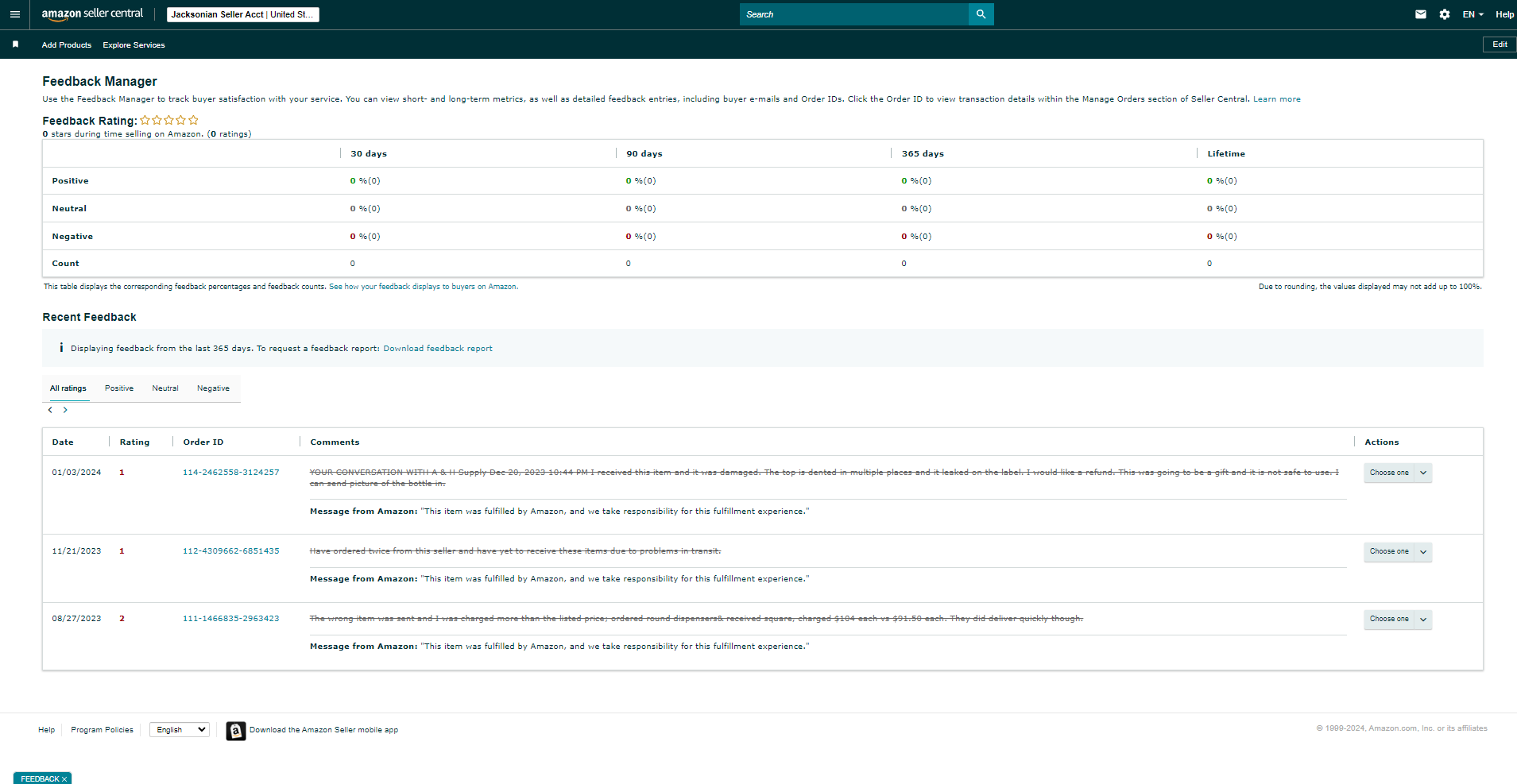This screenshot has height=784, width=1517.
Task: Open the Jacksonian Seller Acct switcher
Action: click(x=243, y=14)
